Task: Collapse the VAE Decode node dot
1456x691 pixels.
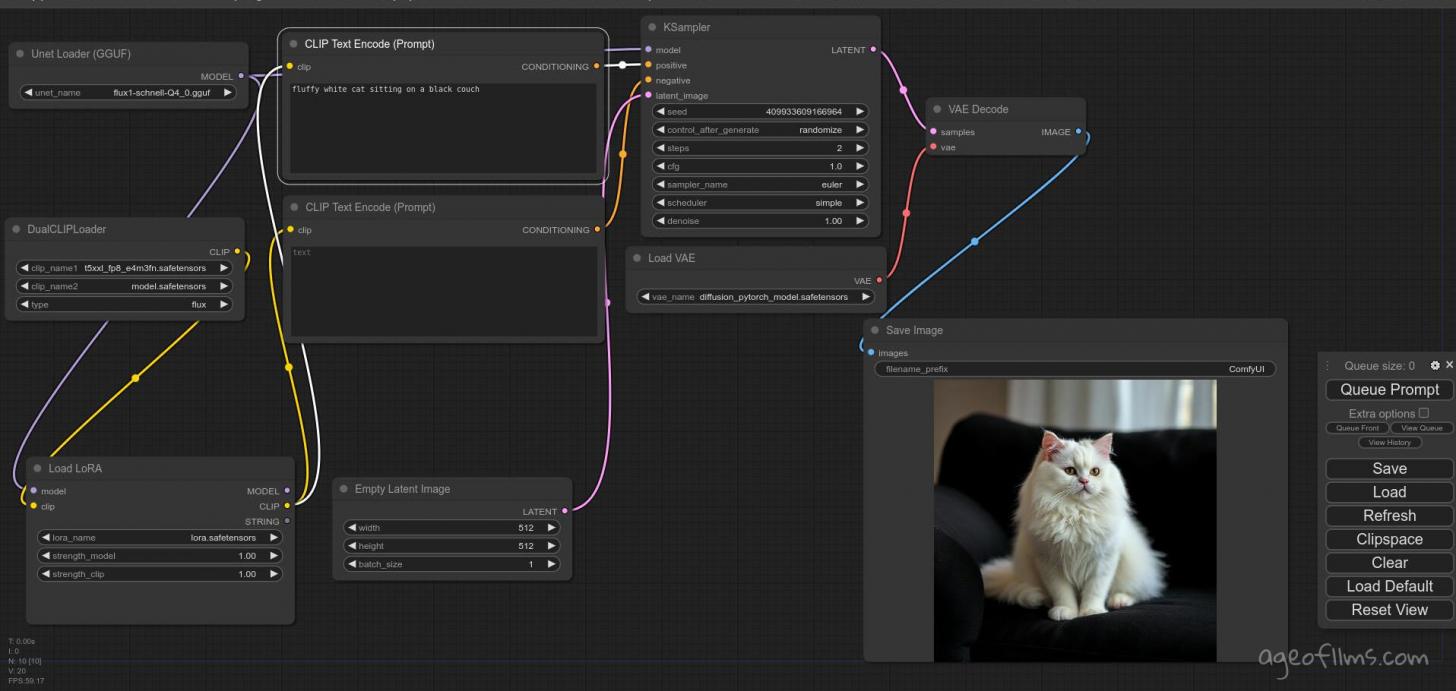Action: (x=937, y=109)
